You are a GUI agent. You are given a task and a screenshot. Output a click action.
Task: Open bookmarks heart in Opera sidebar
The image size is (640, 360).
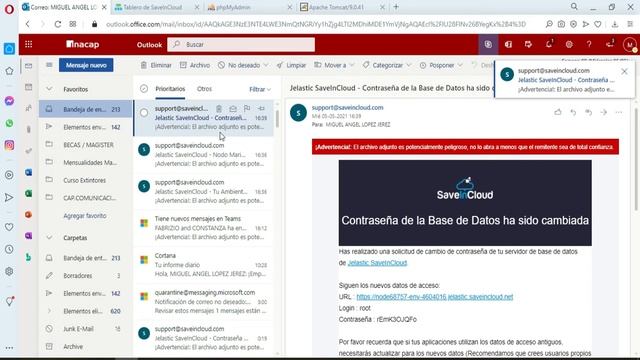point(9,227)
